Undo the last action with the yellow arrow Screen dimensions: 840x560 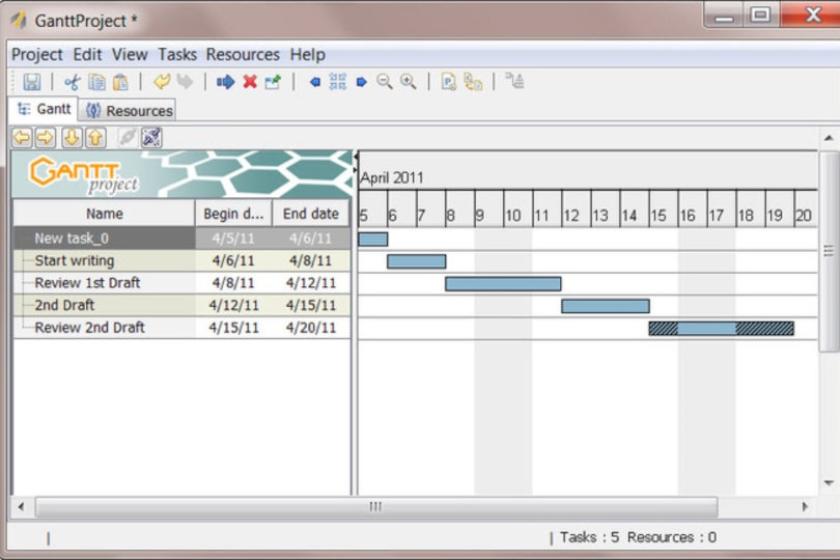tap(162, 81)
